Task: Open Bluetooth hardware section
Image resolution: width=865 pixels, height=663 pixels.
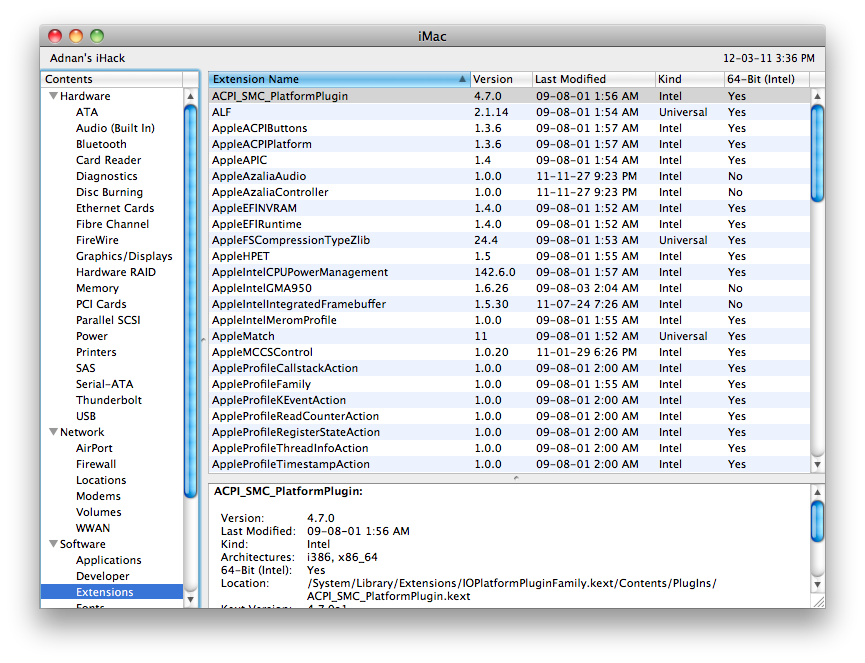Action: 102,144
